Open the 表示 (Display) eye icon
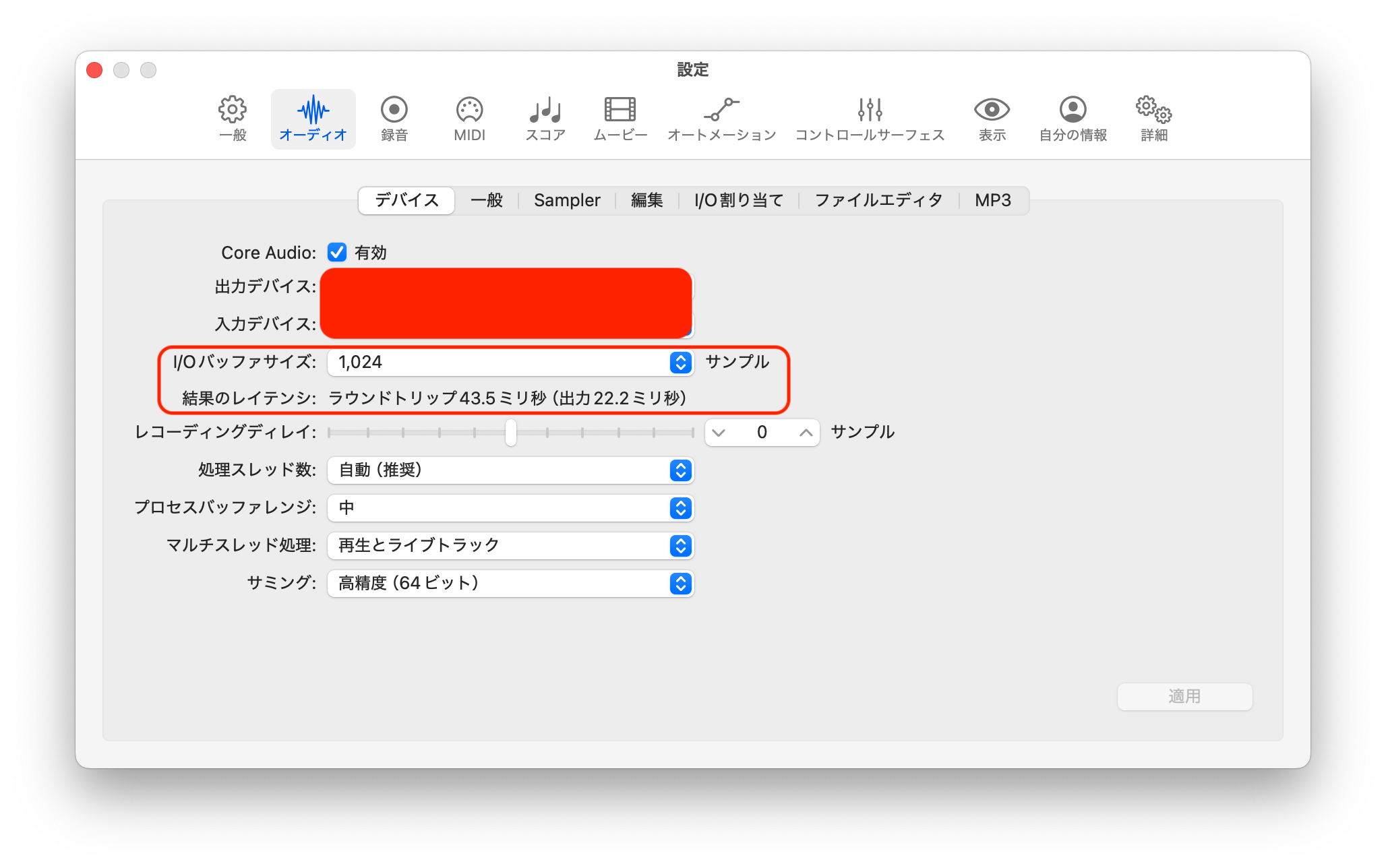The width and height of the screenshot is (1386, 868). point(992,111)
